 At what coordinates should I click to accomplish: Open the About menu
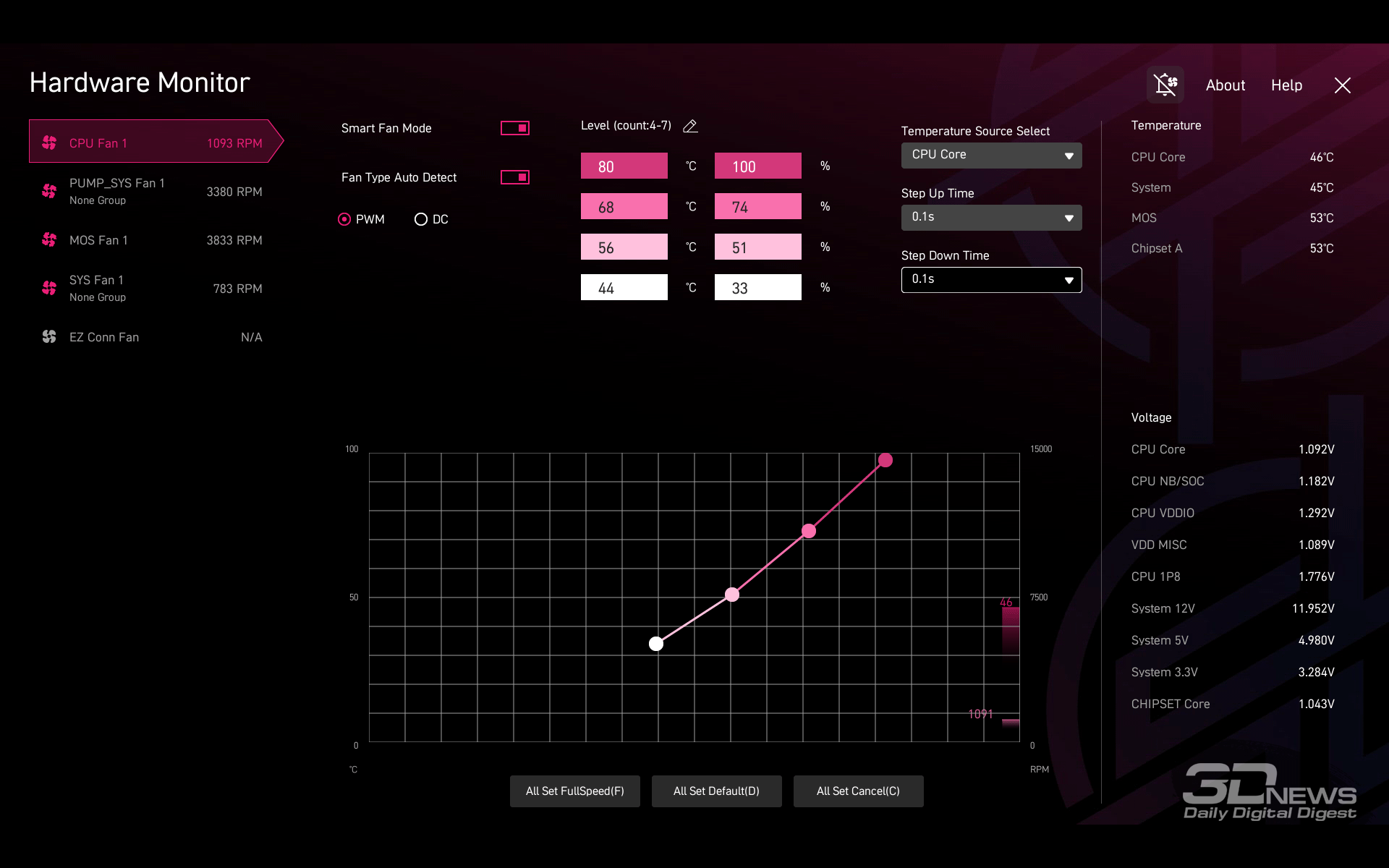1225,85
